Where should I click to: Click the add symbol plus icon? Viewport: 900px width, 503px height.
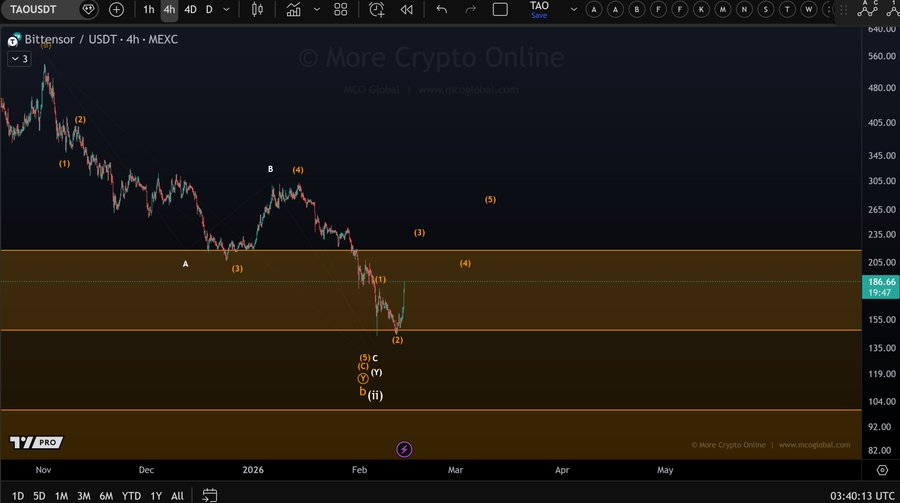[x=117, y=10]
